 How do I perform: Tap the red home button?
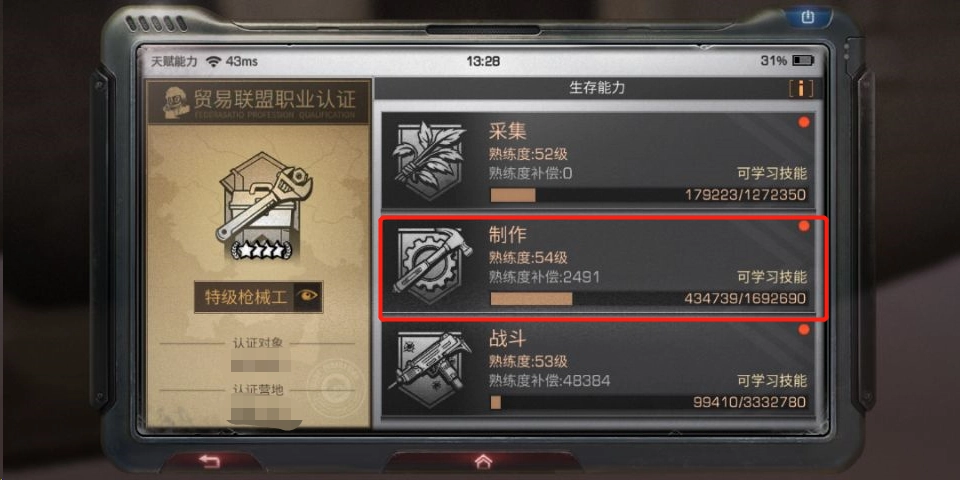point(482,460)
